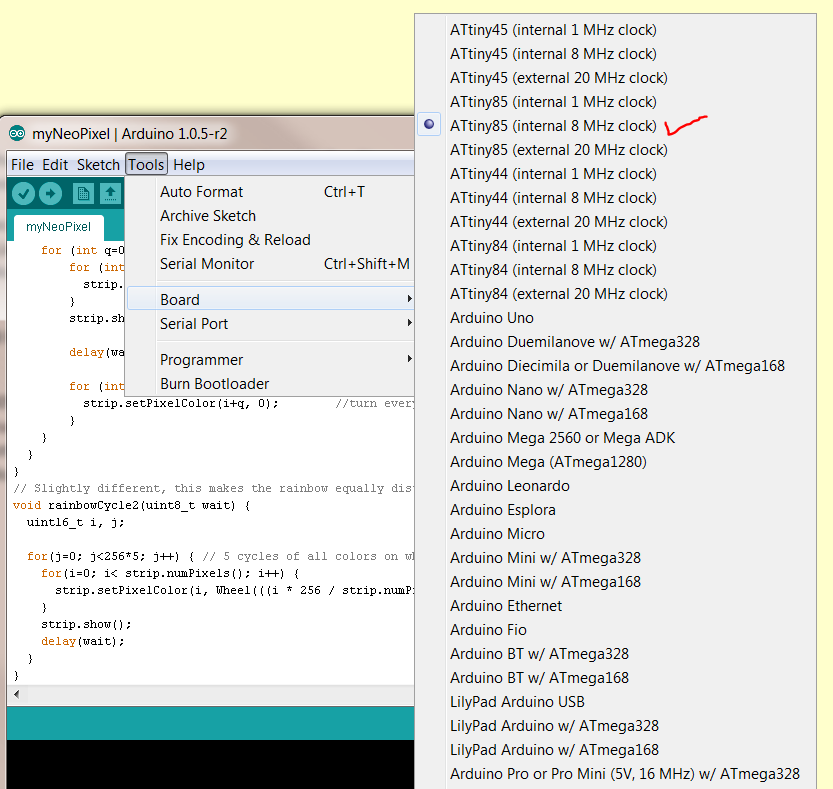This screenshot has height=789, width=833.
Task: Click the New sketch toolbar icon
Action: (83, 193)
